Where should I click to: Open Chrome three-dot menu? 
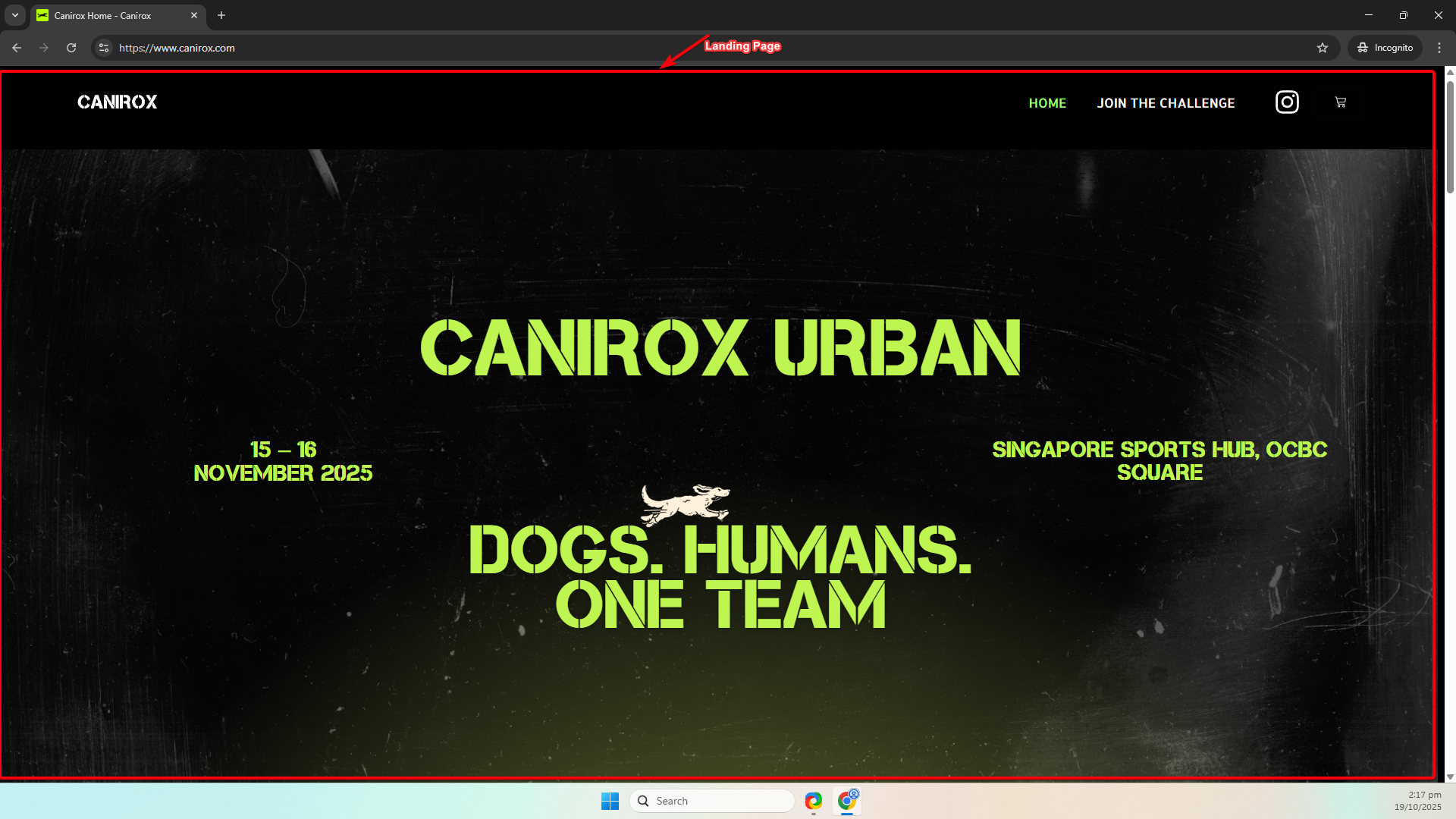1439,48
